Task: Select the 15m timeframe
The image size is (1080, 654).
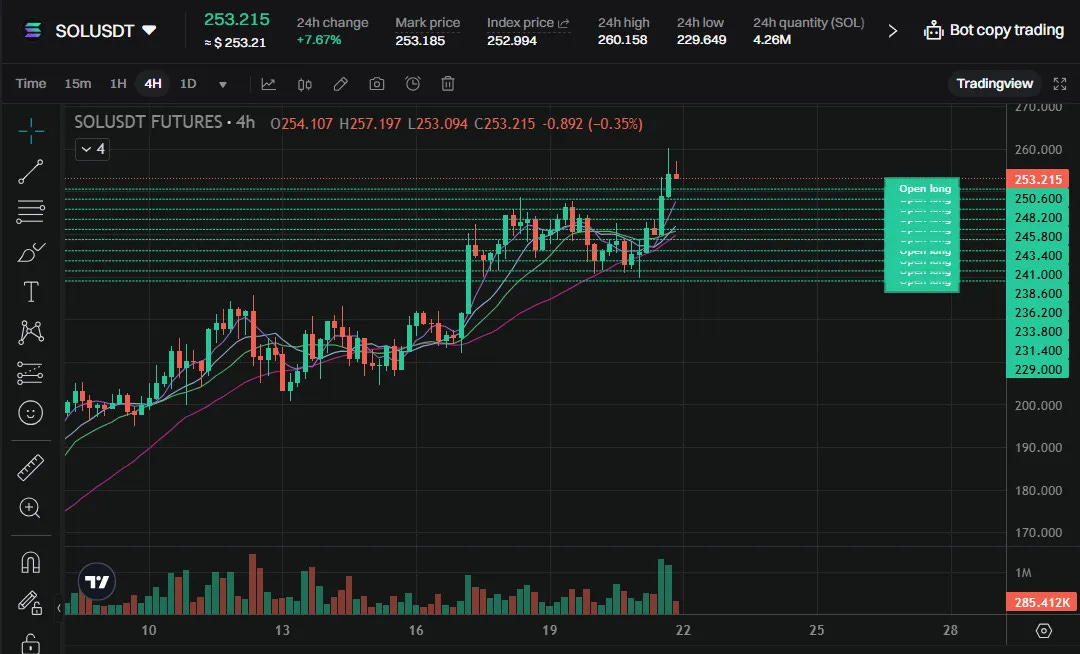Action: pos(78,84)
